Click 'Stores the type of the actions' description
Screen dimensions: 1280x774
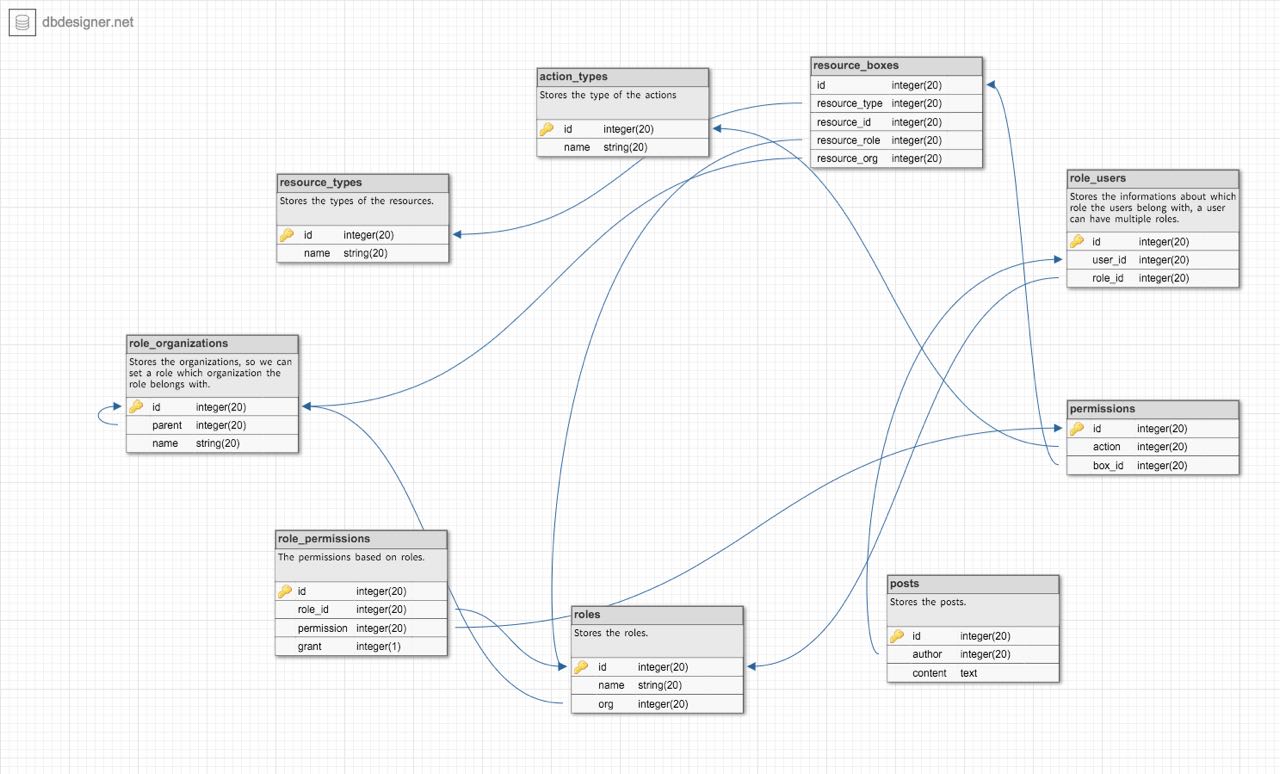tap(608, 95)
